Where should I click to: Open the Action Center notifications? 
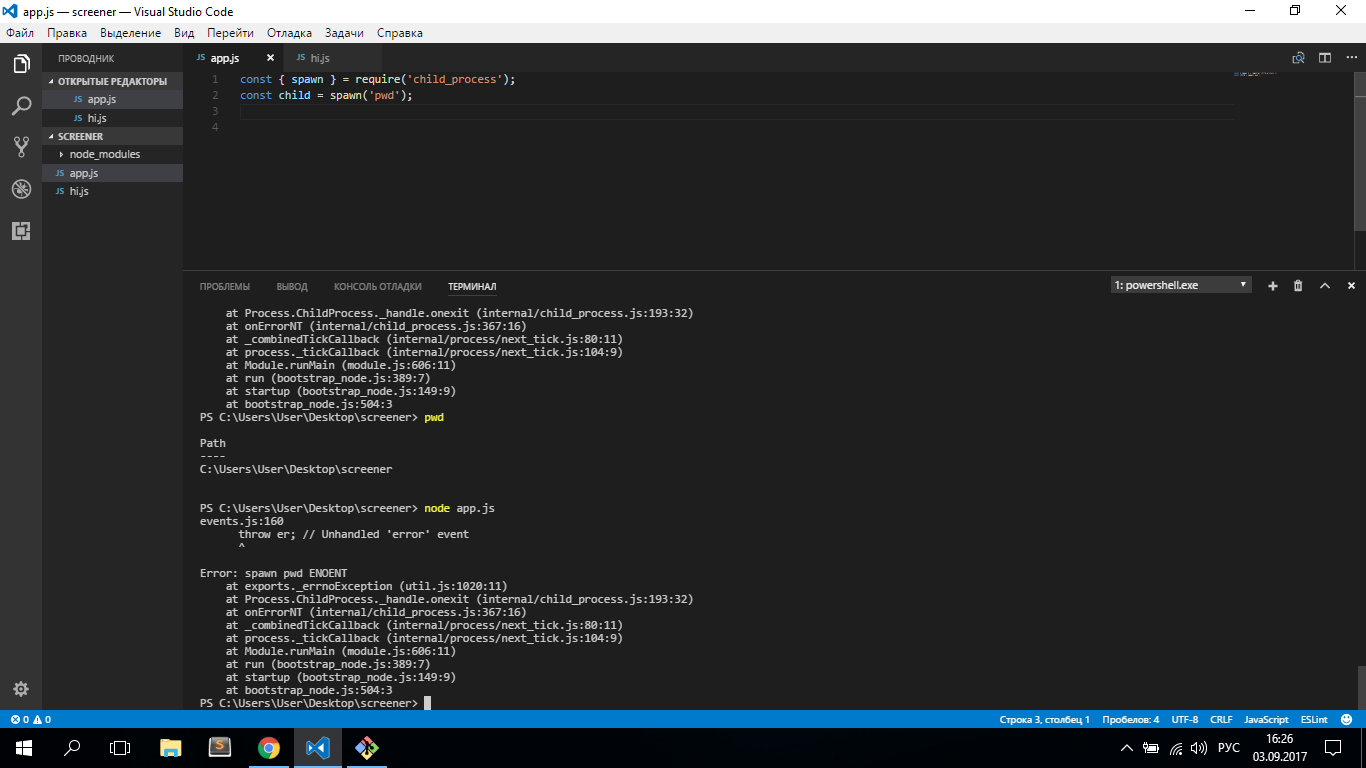(1334, 748)
